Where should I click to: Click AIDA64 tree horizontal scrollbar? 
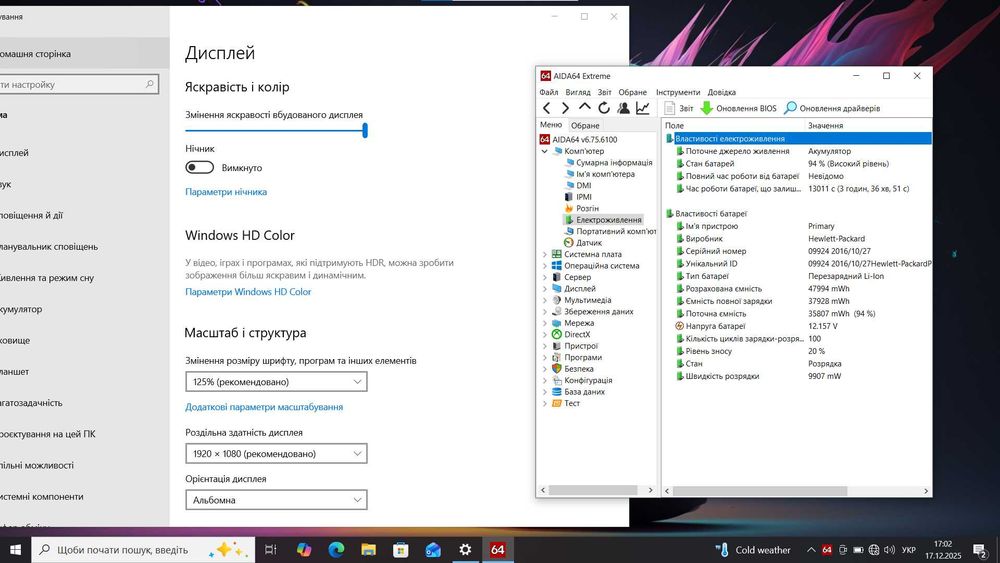(x=593, y=490)
